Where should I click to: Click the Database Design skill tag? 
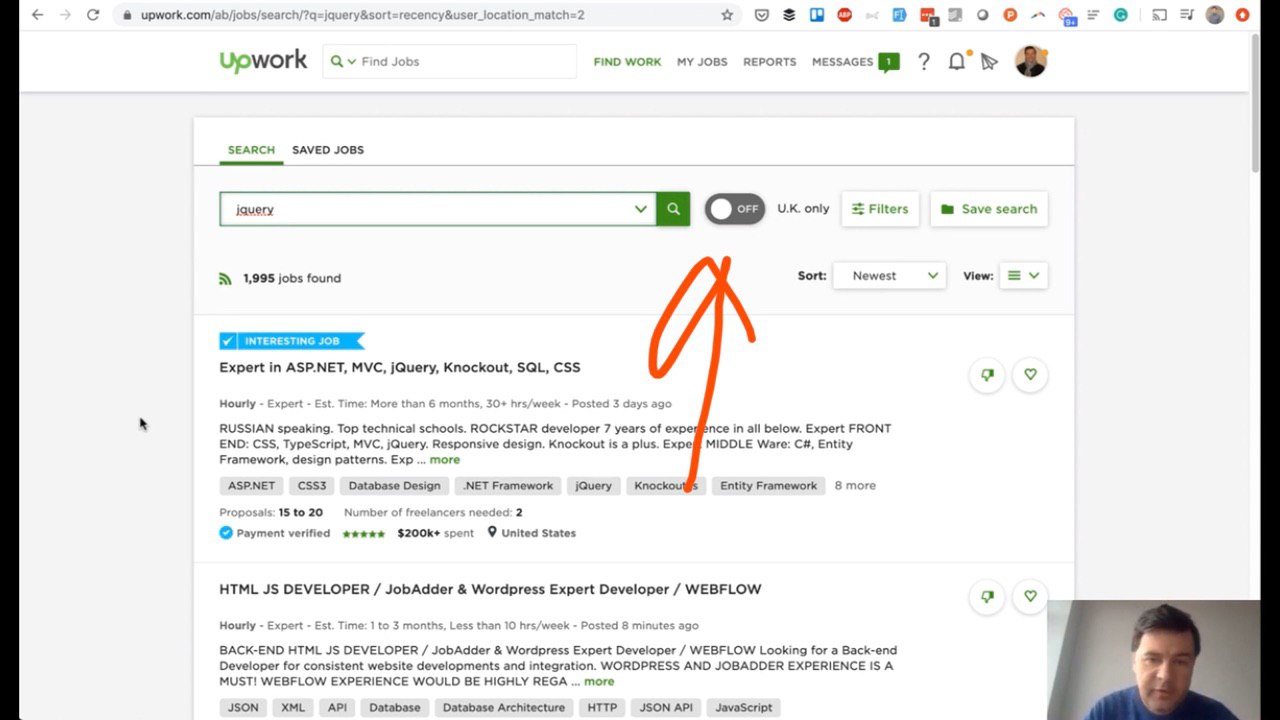click(x=394, y=486)
